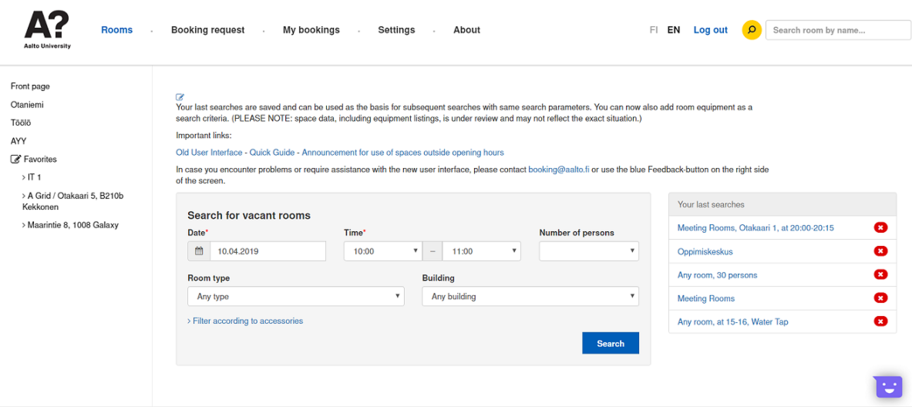Click the calendar icon in Date field

pos(199,252)
